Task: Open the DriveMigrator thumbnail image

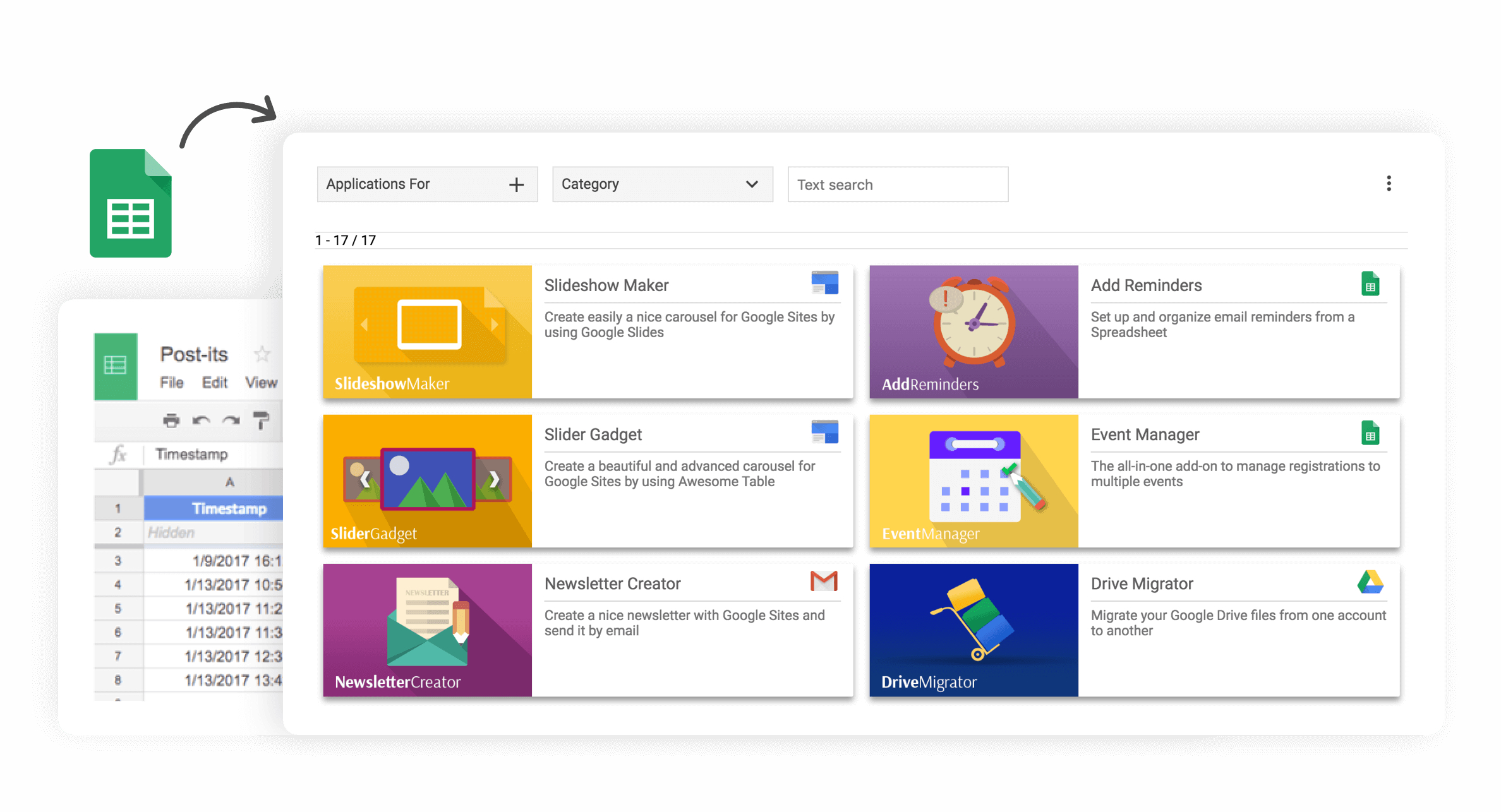Action: pyautogui.click(x=974, y=630)
